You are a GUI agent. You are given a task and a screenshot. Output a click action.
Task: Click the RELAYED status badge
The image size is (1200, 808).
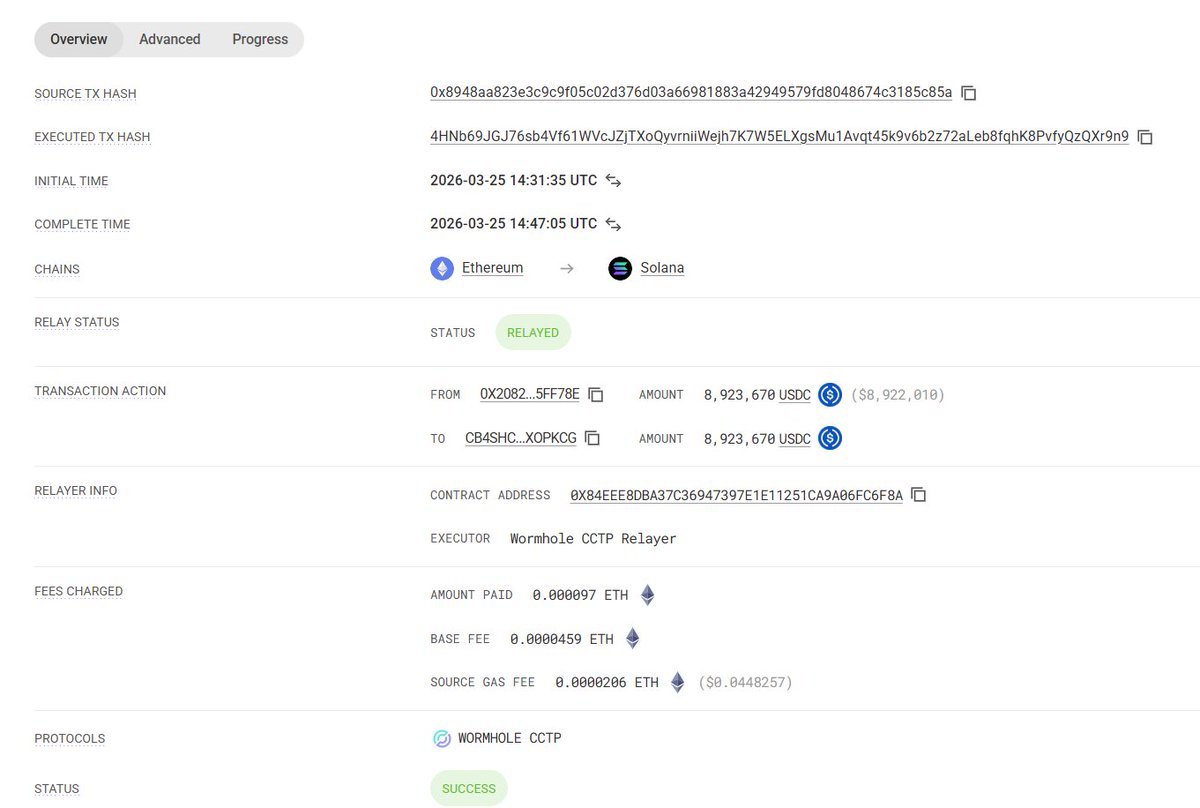533,333
